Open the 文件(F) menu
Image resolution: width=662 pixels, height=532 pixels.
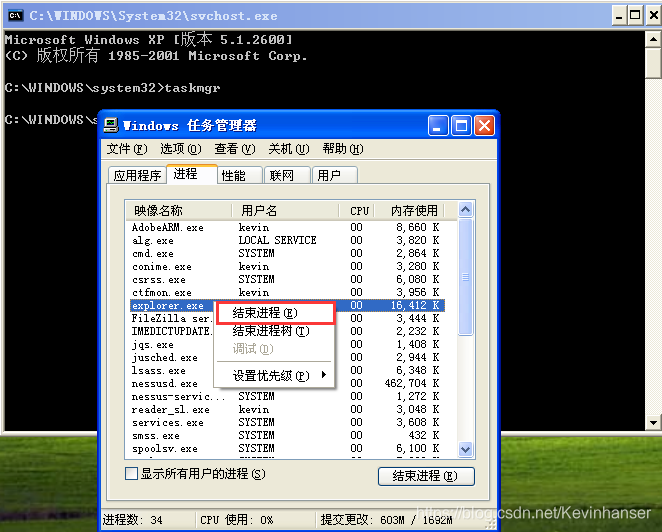(x=127, y=149)
